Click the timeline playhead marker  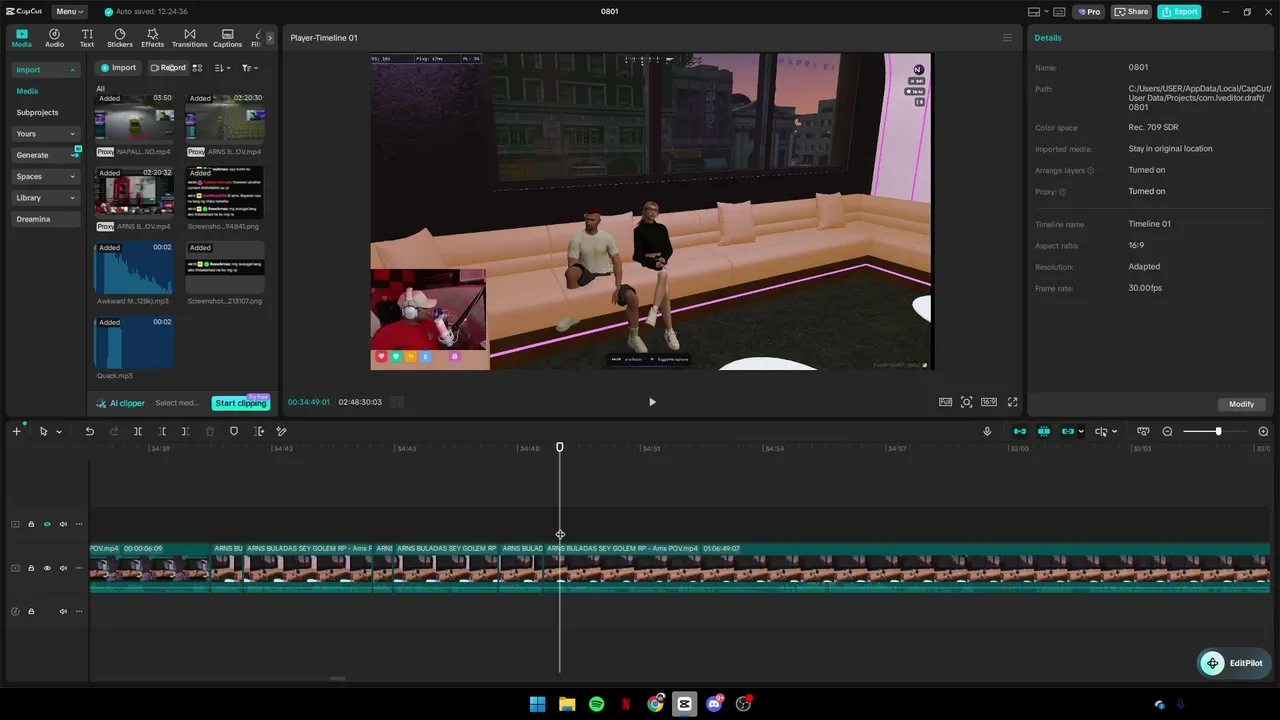[x=560, y=447]
